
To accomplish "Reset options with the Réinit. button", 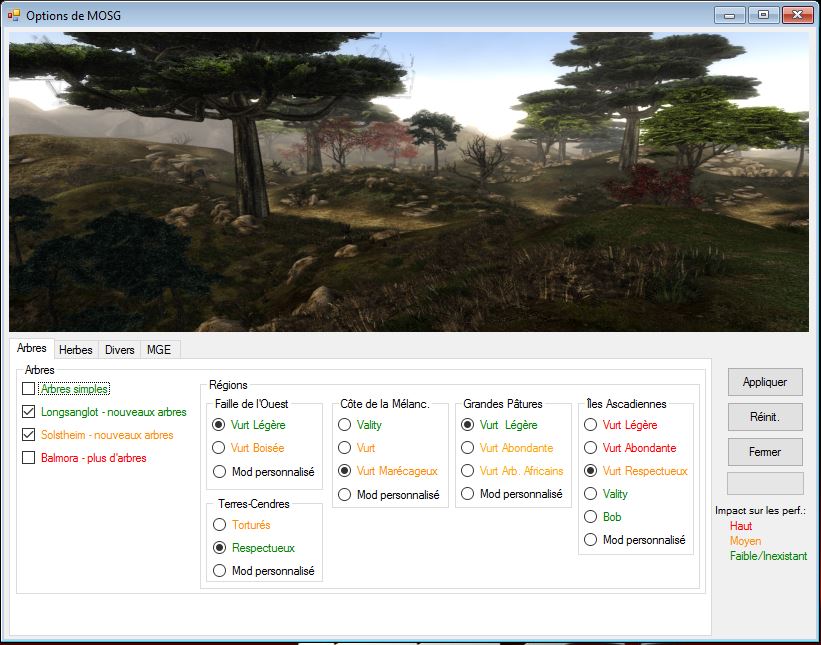I will click(765, 417).
